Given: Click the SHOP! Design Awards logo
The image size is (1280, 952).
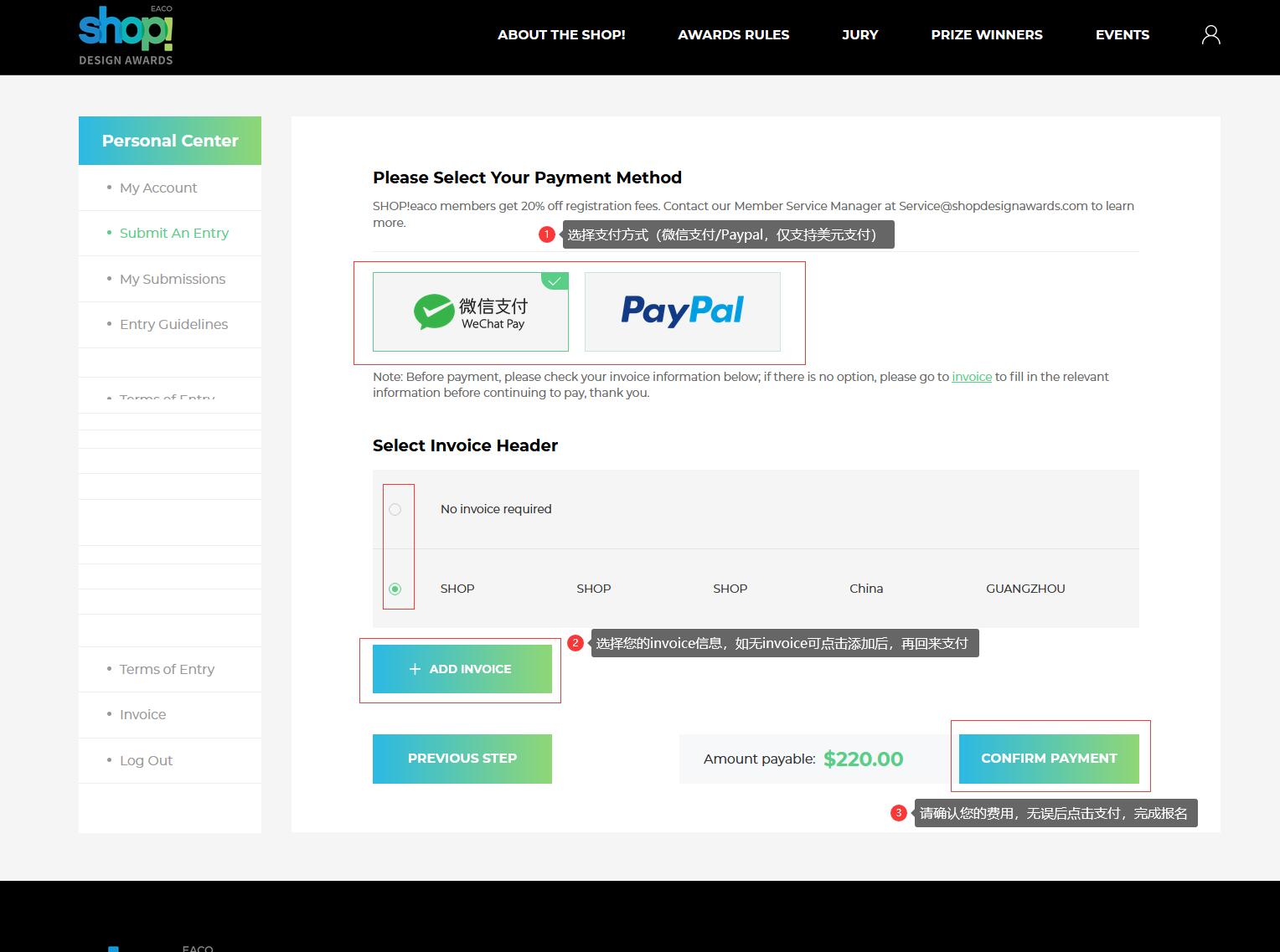Looking at the screenshot, I should click(x=126, y=36).
